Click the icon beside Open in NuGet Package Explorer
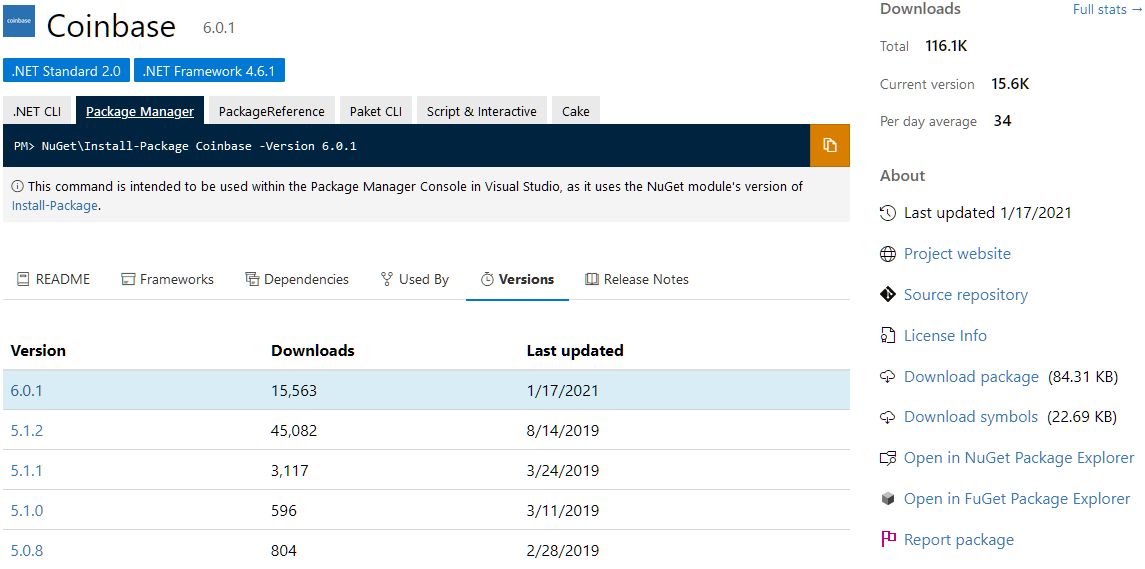This screenshot has height=569, width=1145. tap(888, 458)
